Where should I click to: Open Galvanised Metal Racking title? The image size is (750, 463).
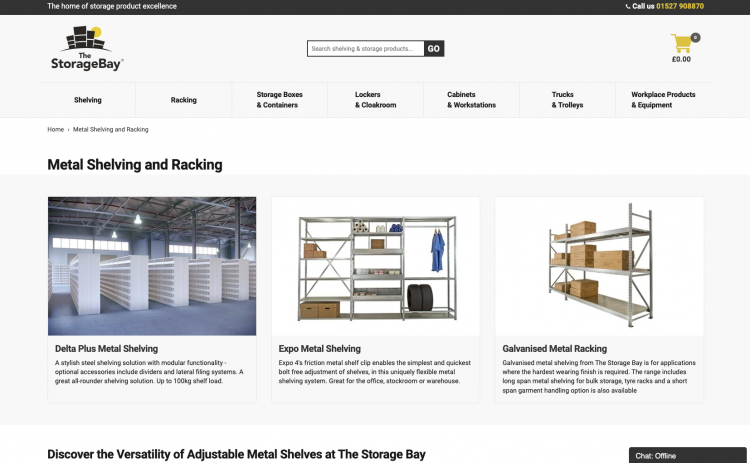coord(554,349)
